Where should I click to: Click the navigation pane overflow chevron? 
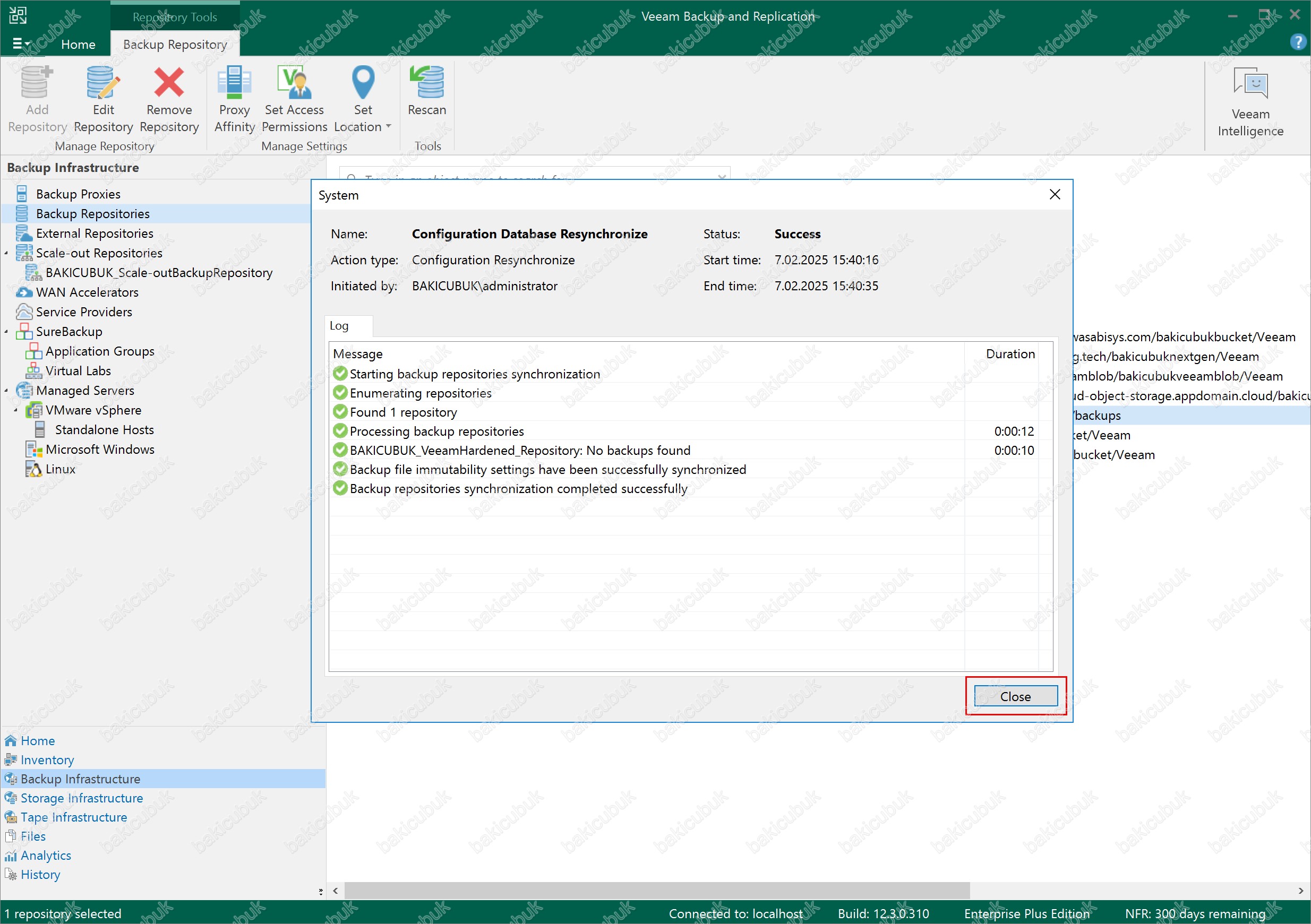point(320,891)
